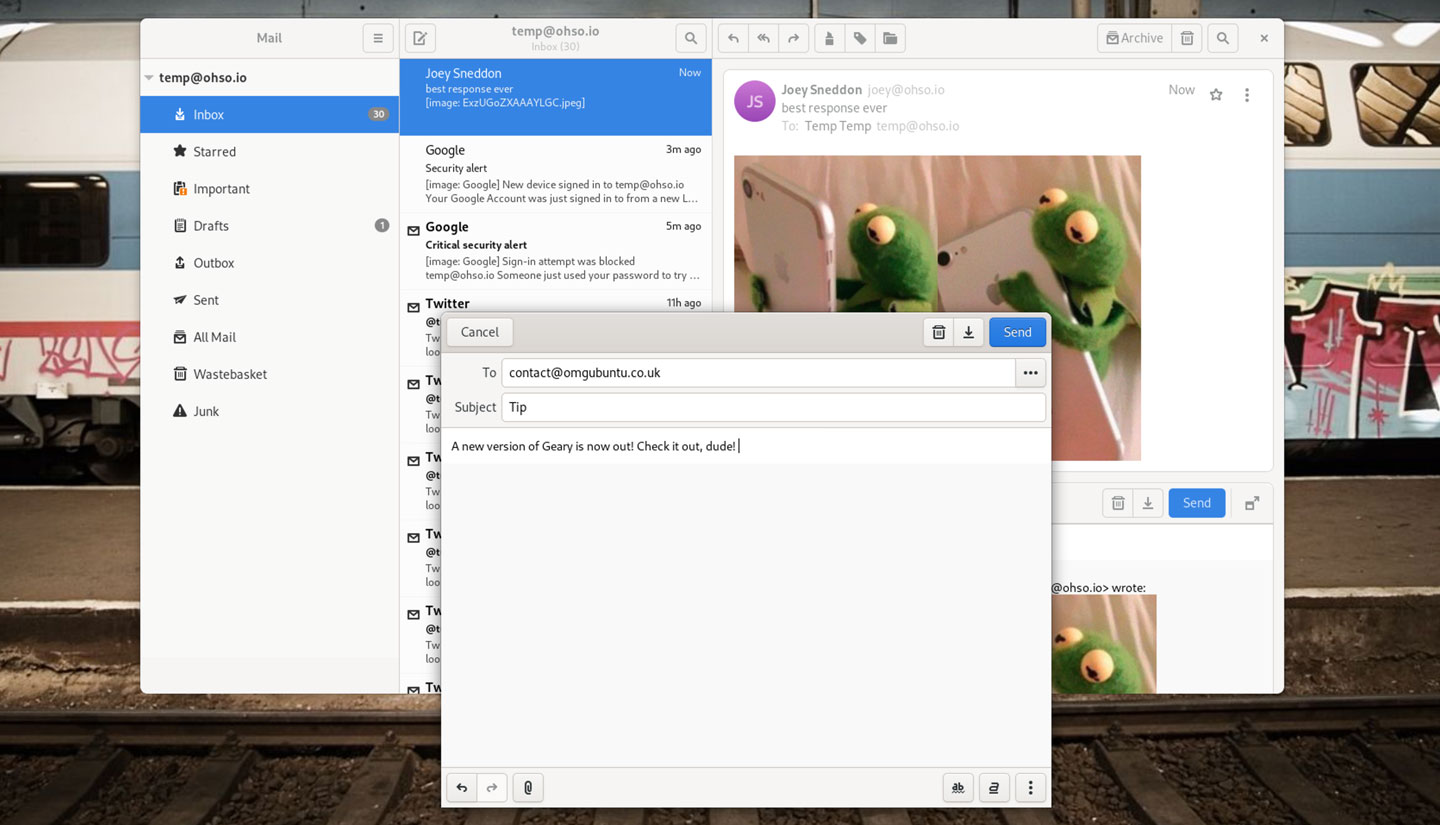The width and height of the screenshot is (1440, 825).
Task: Click the trash icon beside Archive
Action: click(1187, 38)
